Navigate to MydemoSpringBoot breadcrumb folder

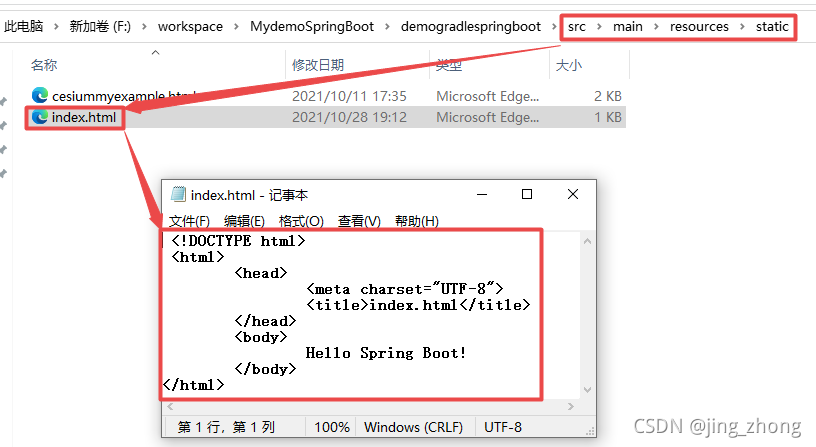312,27
